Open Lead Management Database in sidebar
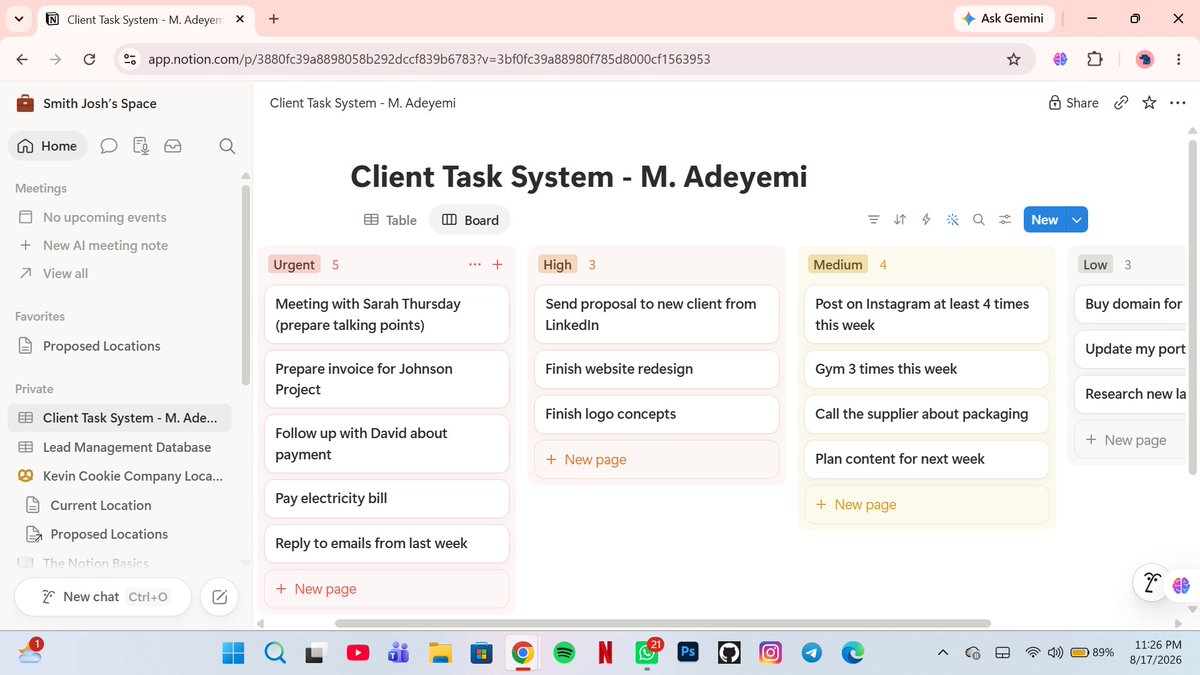Image resolution: width=1200 pixels, height=675 pixels. click(x=119, y=447)
